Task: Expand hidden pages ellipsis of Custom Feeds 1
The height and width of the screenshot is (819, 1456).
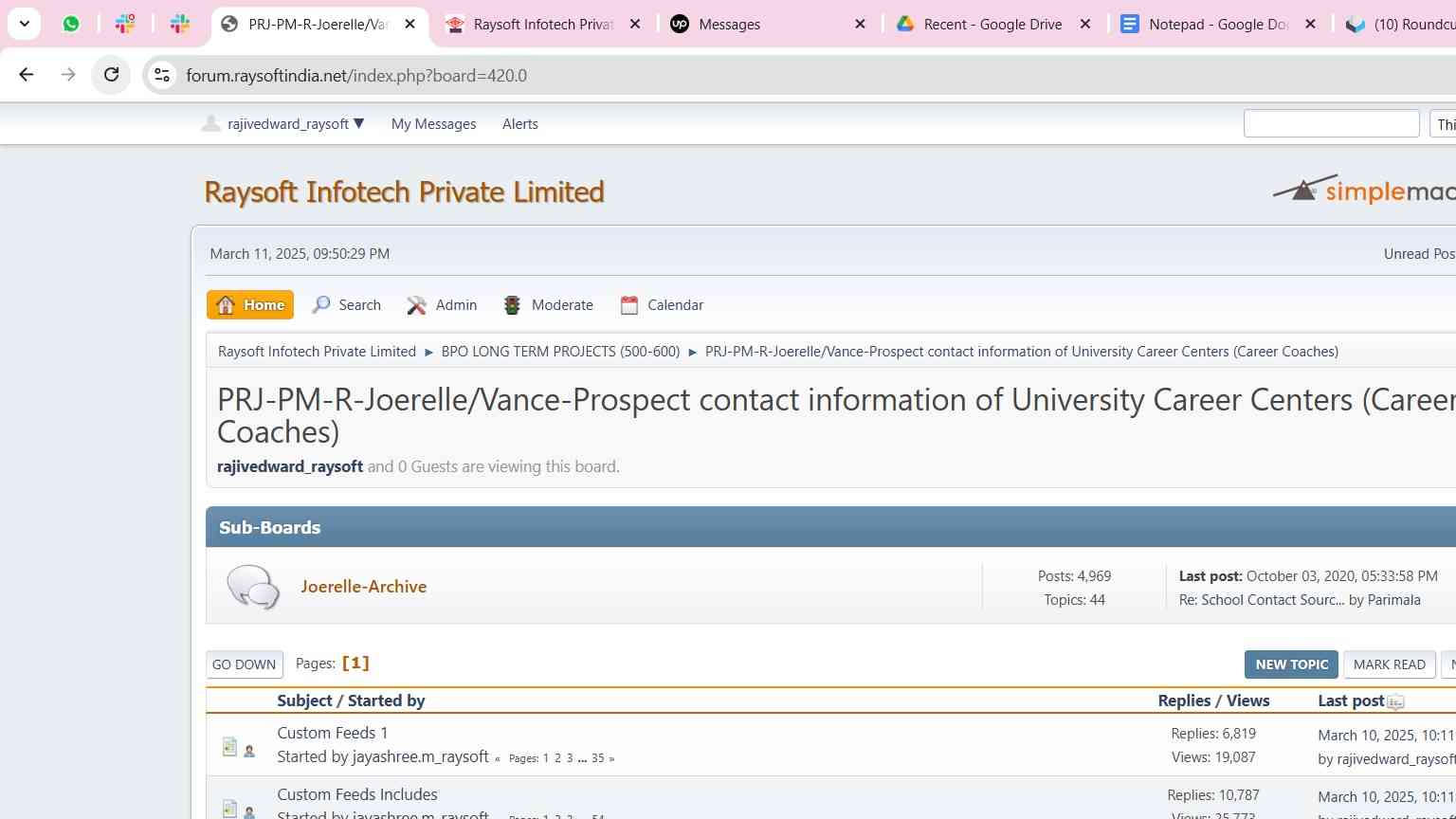Action: click(x=582, y=758)
